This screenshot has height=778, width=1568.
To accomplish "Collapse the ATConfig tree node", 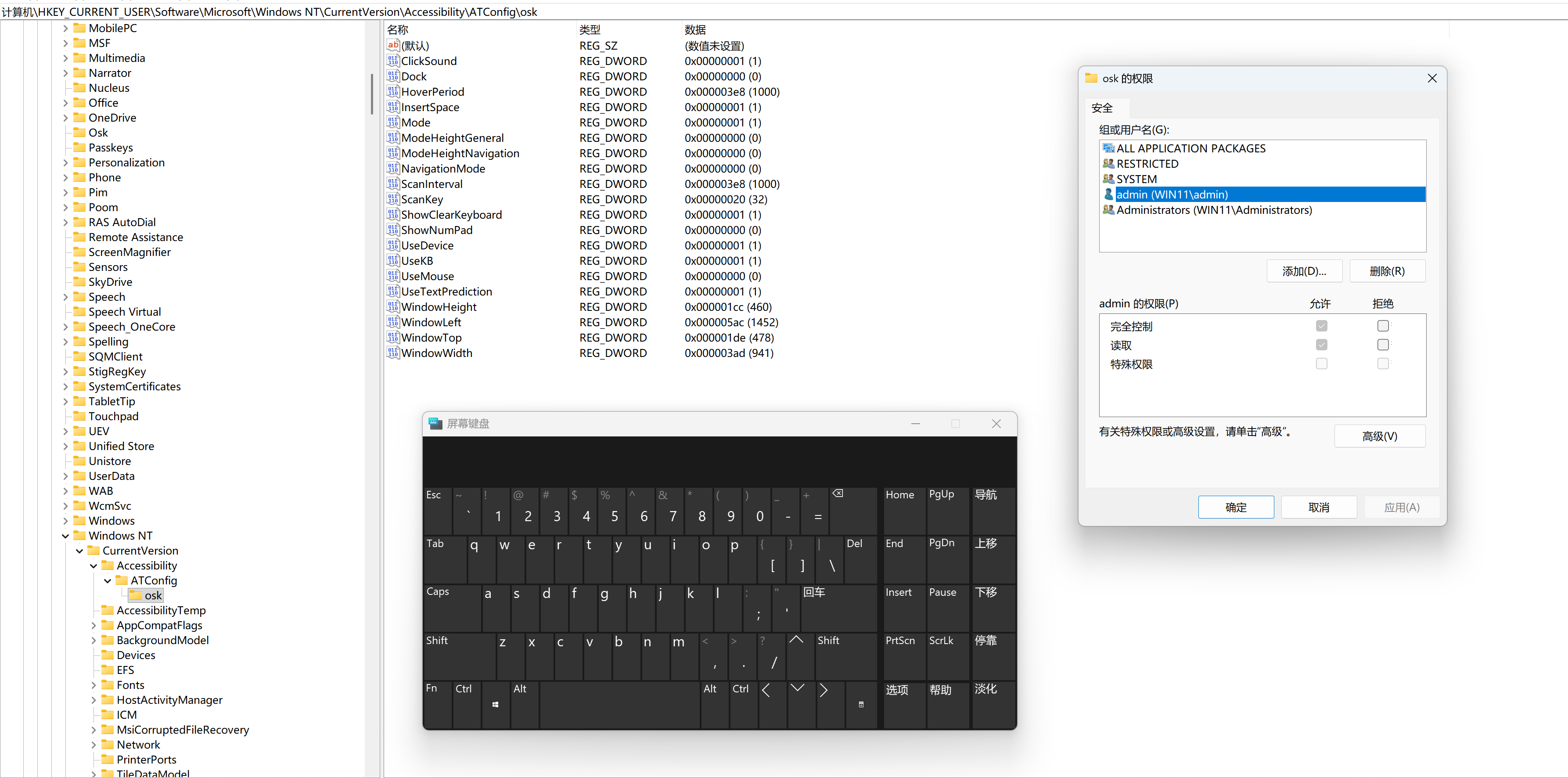I will click(x=108, y=581).
